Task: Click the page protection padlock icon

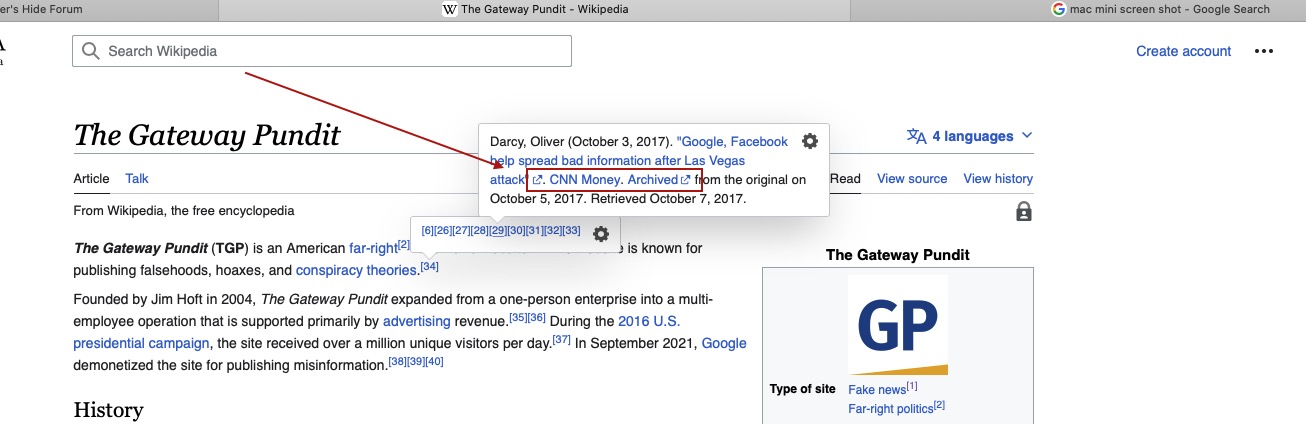Action: coord(1023,211)
